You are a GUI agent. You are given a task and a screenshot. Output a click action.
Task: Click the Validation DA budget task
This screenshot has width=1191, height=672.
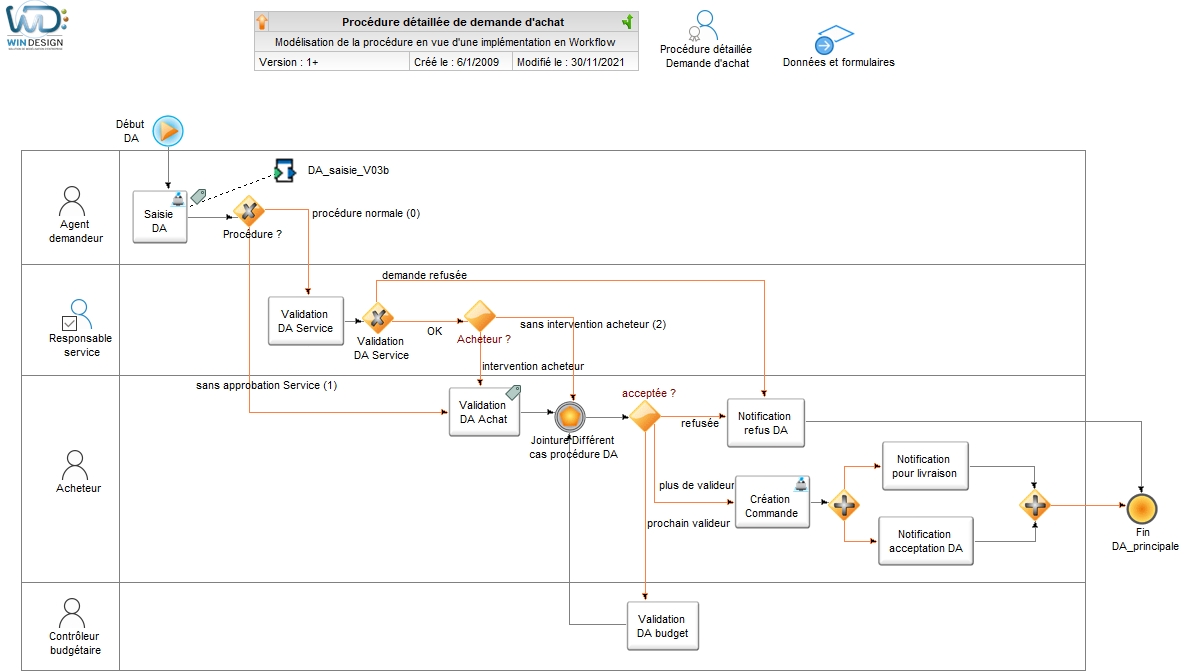point(662,626)
